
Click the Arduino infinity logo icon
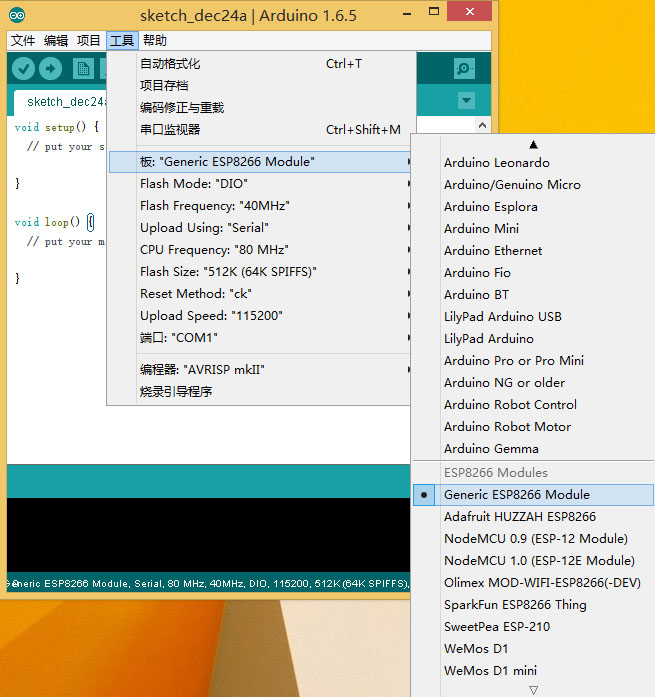point(17,16)
